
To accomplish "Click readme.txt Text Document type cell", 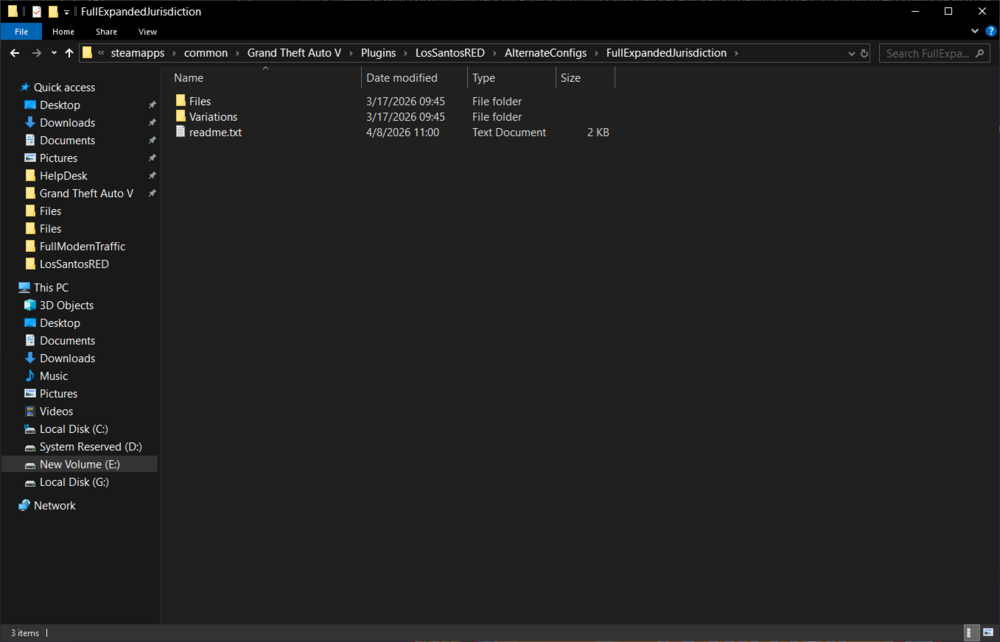I will 509,133.
